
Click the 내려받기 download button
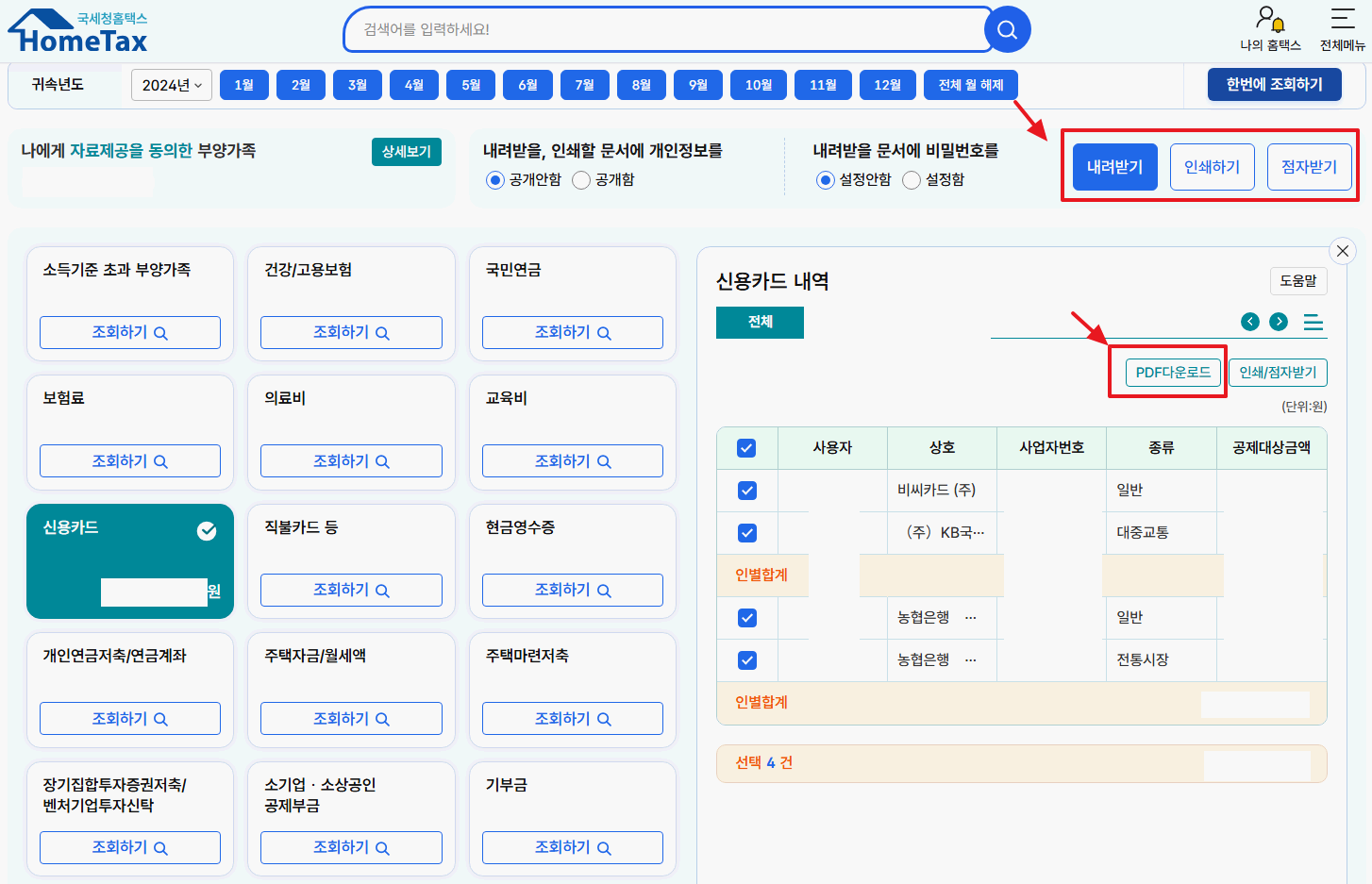point(1114,166)
